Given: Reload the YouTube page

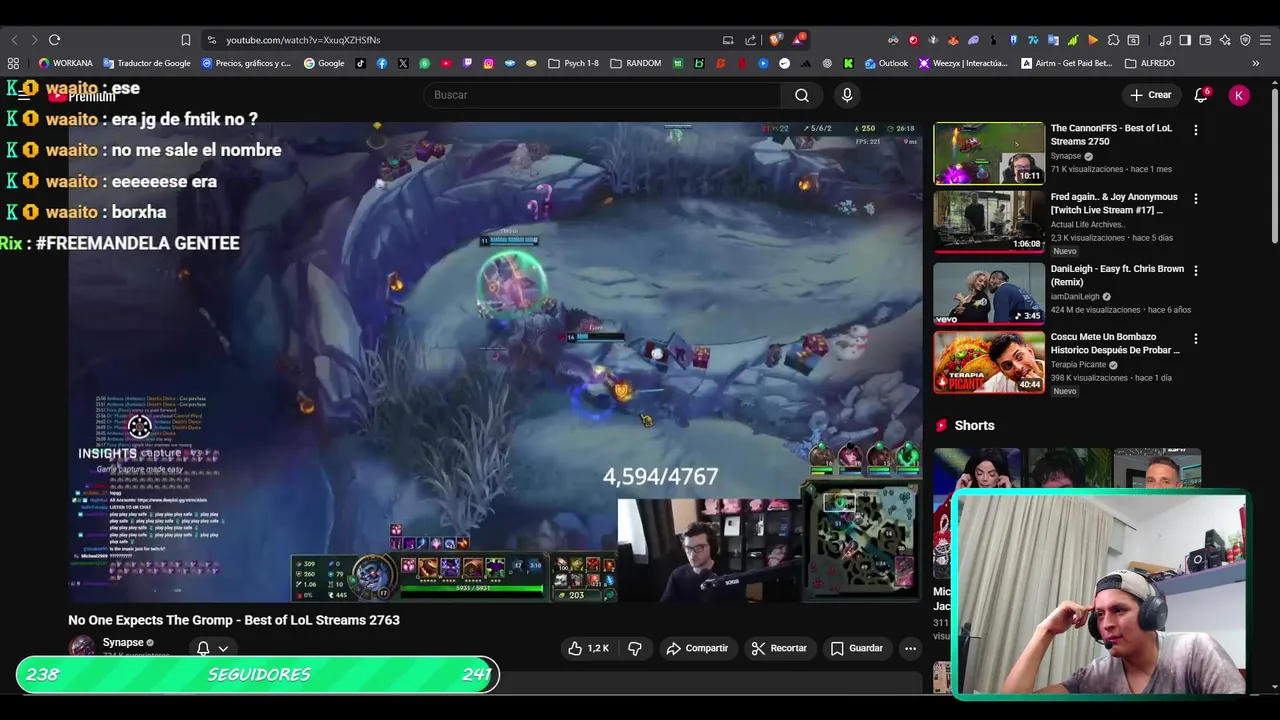Looking at the screenshot, I should click(x=54, y=40).
